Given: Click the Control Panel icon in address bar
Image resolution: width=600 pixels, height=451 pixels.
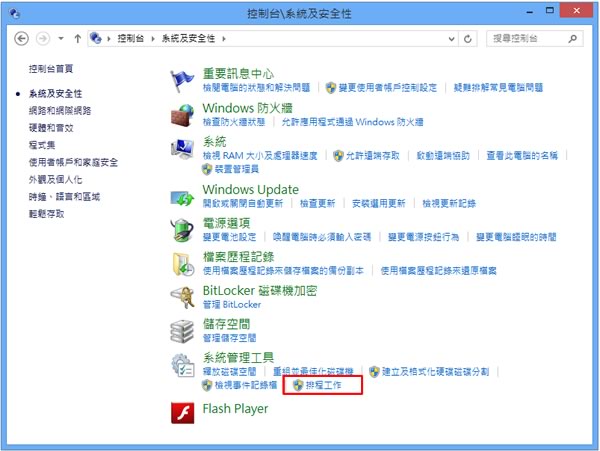Looking at the screenshot, I should (x=96, y=38).
